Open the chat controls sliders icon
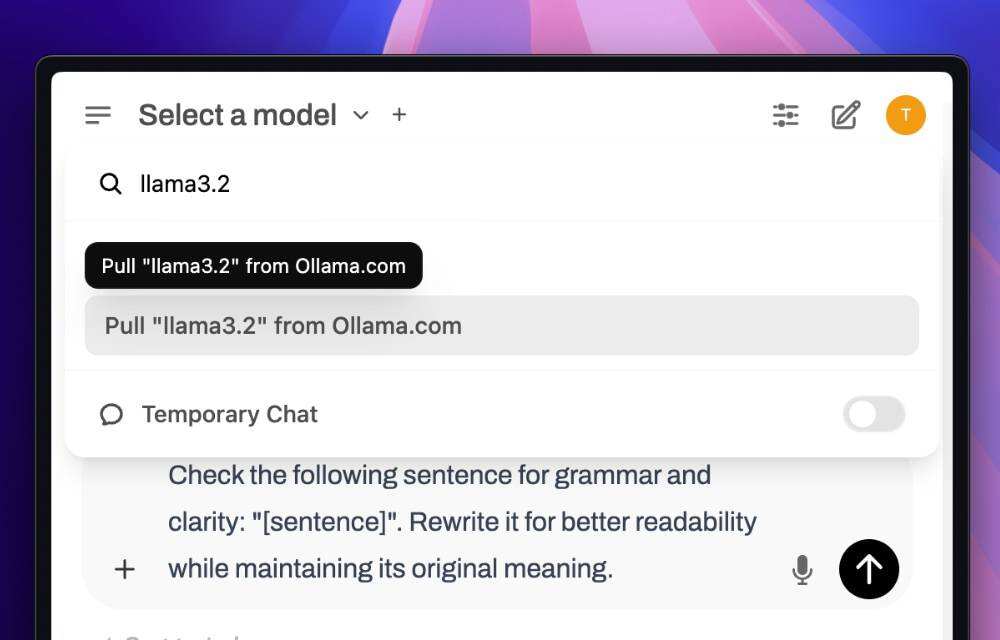The image size is (1000, 640). click(786, 115)
